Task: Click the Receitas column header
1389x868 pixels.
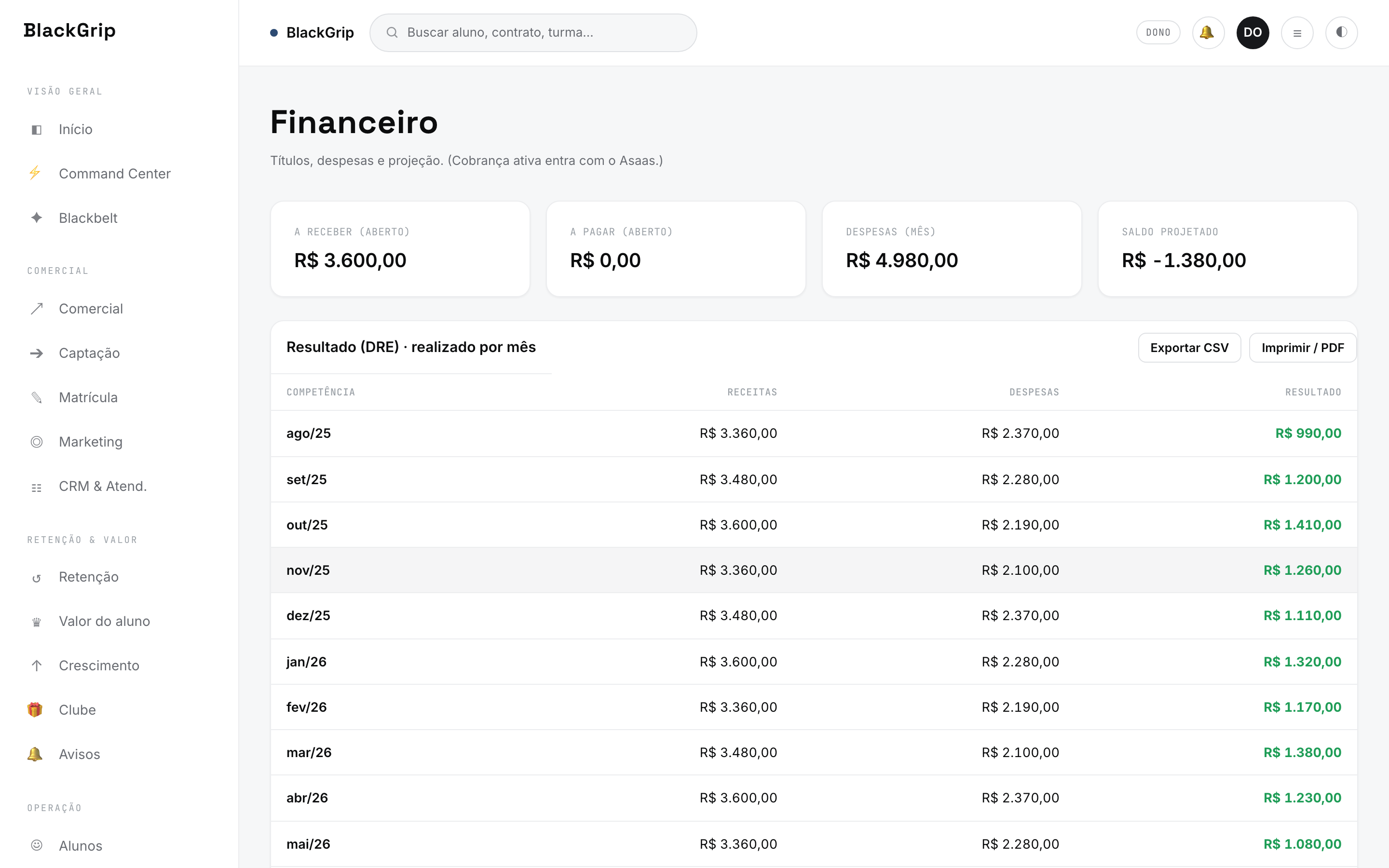Action: (x=752, y=392)
